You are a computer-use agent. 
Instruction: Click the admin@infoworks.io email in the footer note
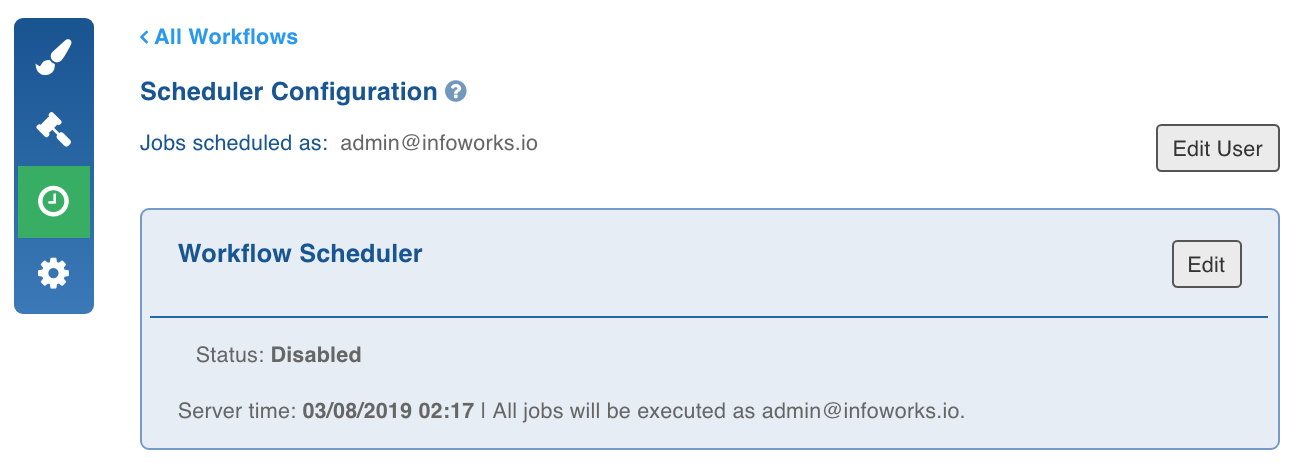pyautogui.click(x=863, y=411)
